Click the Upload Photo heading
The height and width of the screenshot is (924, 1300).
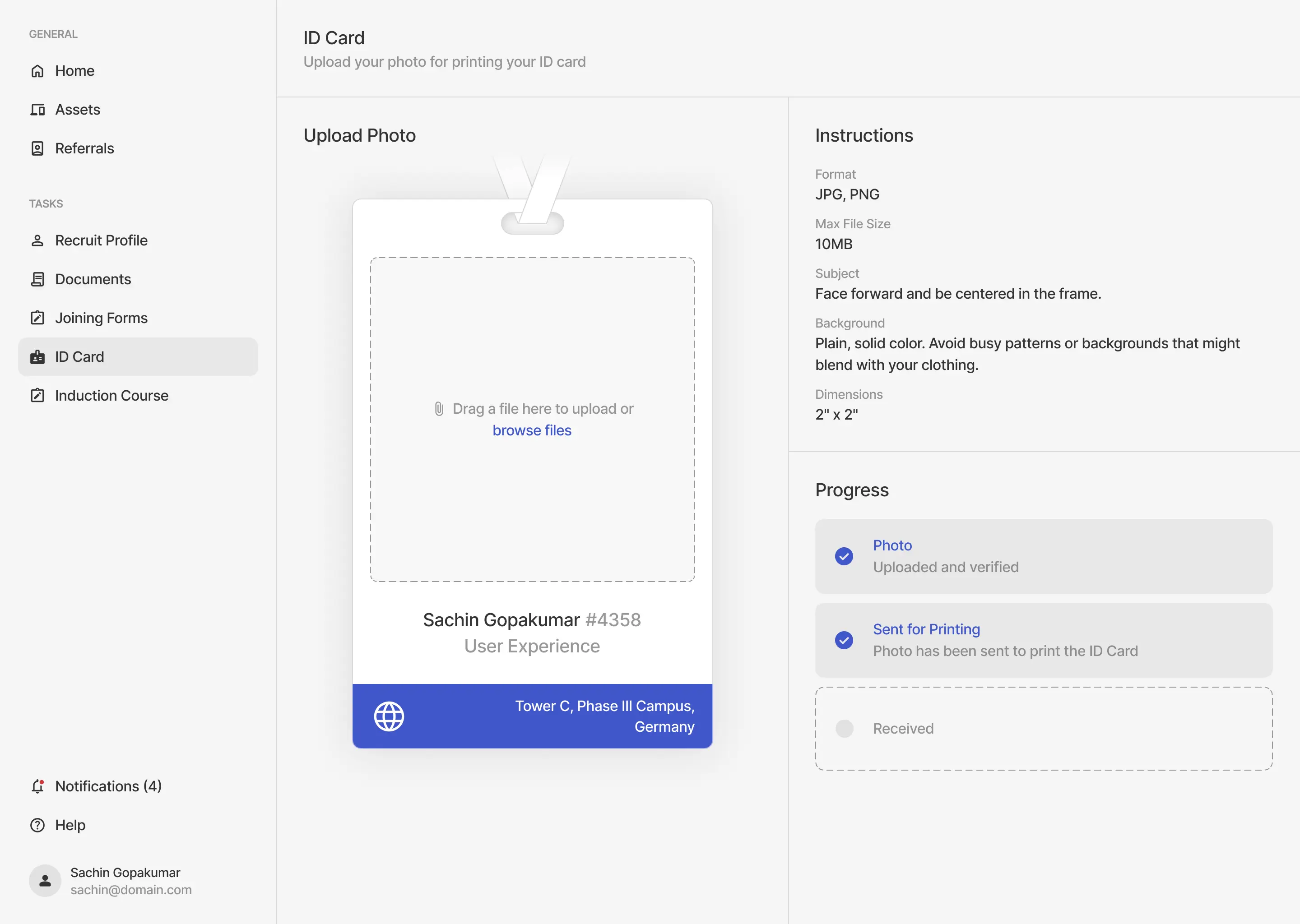(360, 135)
